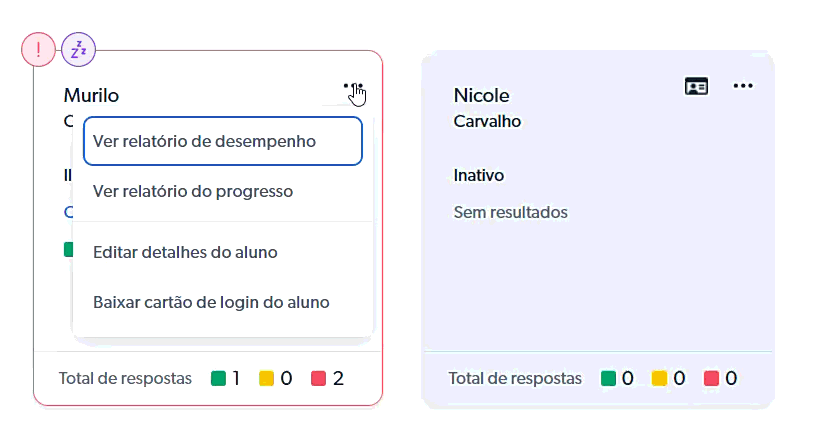Click yellow answers square on Murilo's card
Viewport: 816px width, 422px height.
pos(266,379)
